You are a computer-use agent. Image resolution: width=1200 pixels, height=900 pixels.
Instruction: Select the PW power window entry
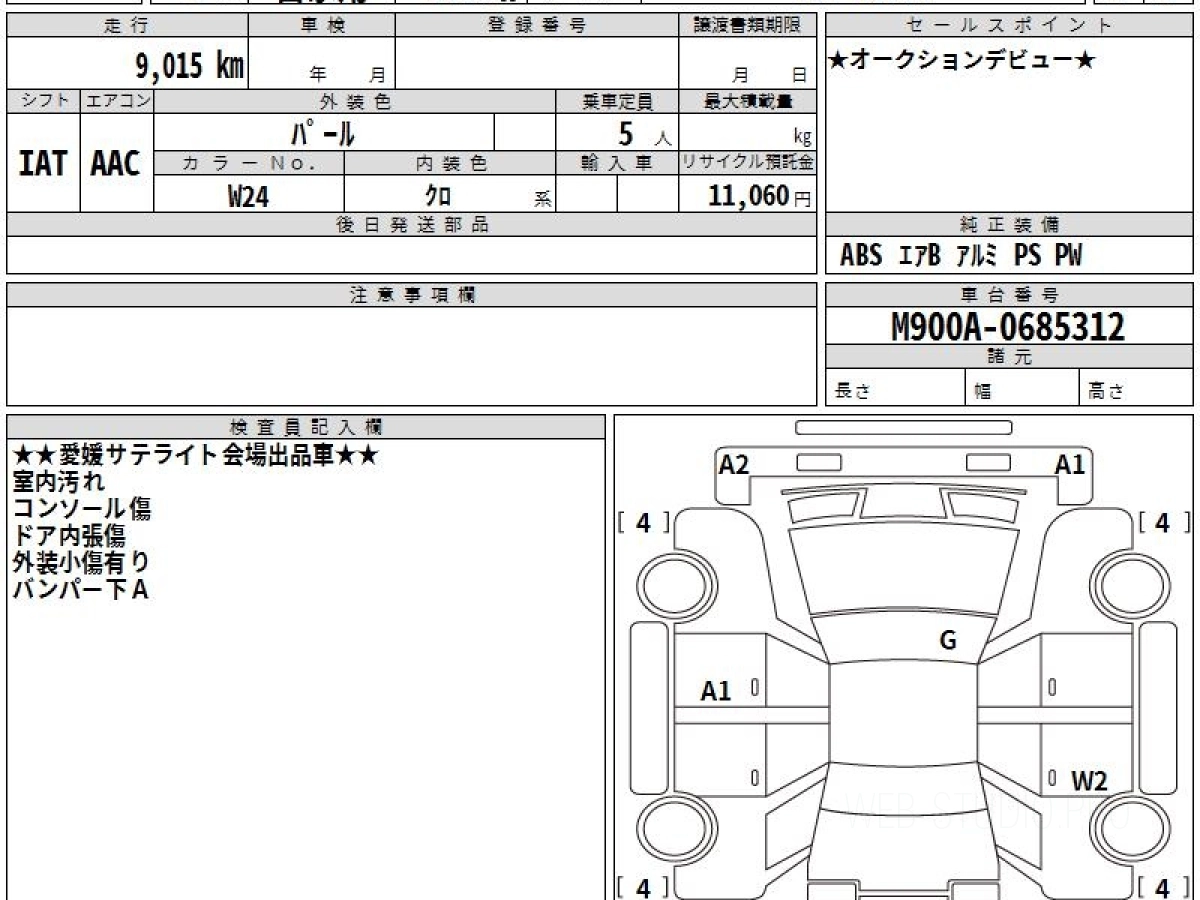click(x=1068, y=256)
